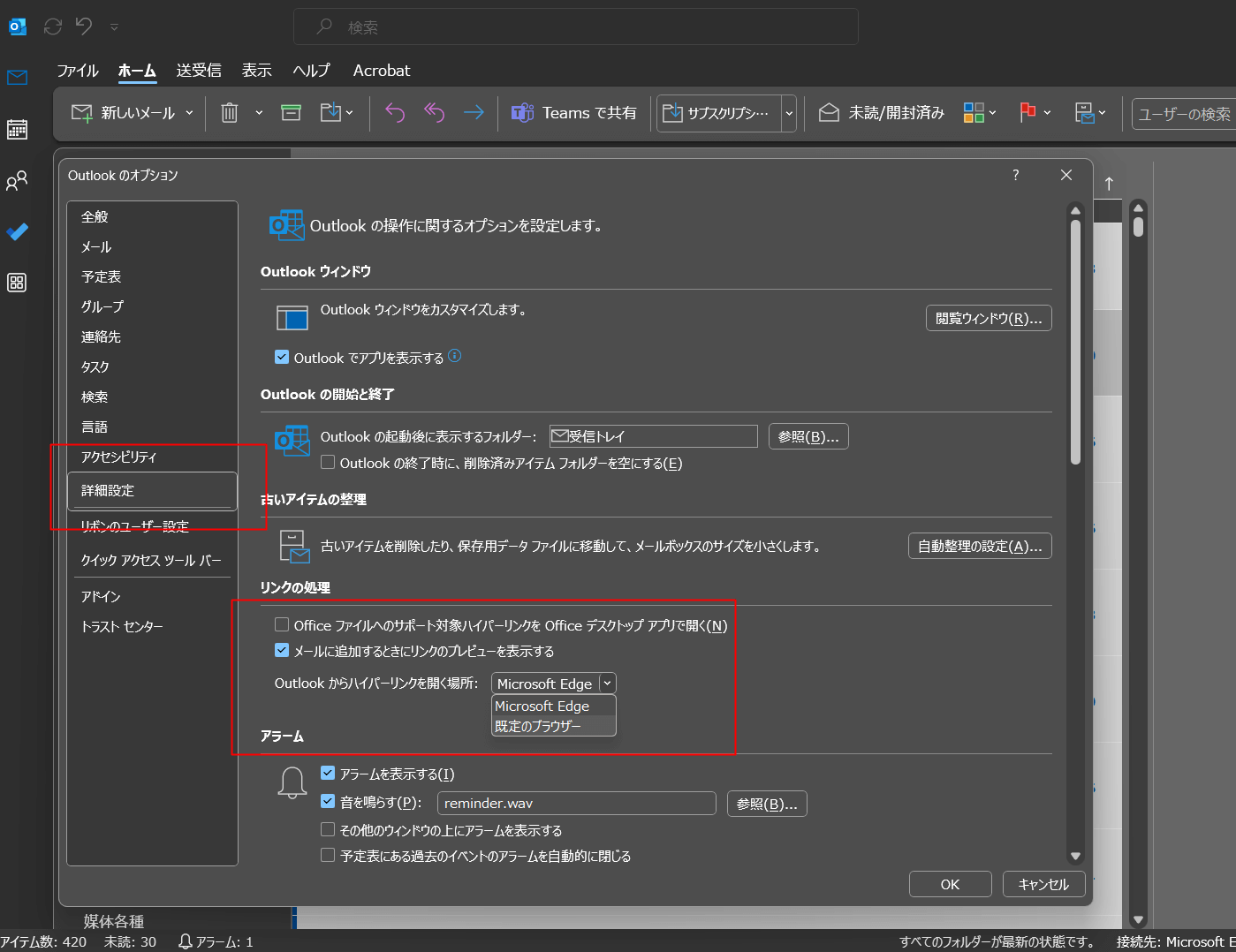Toggle the show apps in Outlook checkbox
1236x952 pixels.
point(282,358)
